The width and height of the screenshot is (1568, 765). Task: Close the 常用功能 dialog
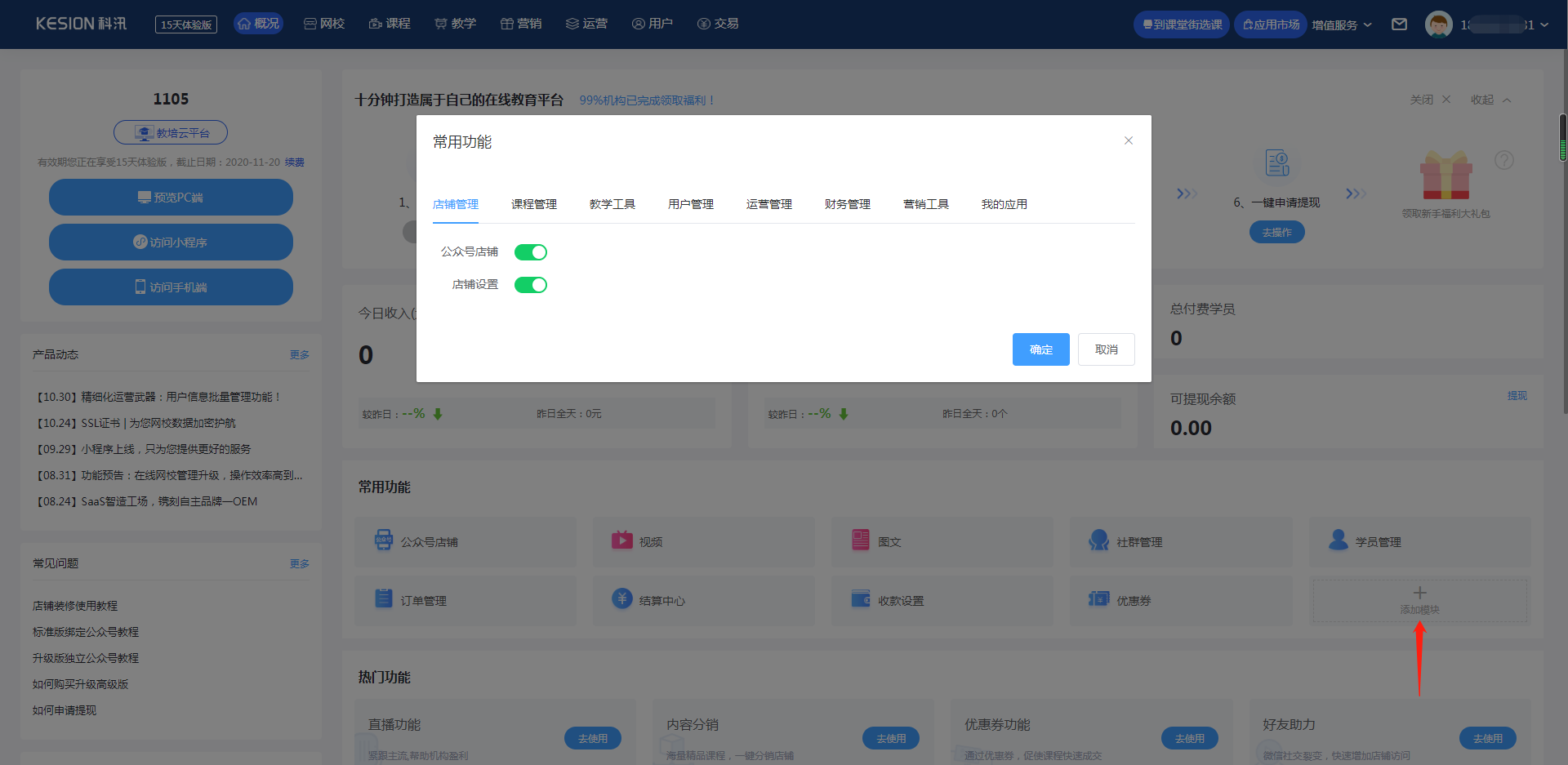coord(1129,140)
